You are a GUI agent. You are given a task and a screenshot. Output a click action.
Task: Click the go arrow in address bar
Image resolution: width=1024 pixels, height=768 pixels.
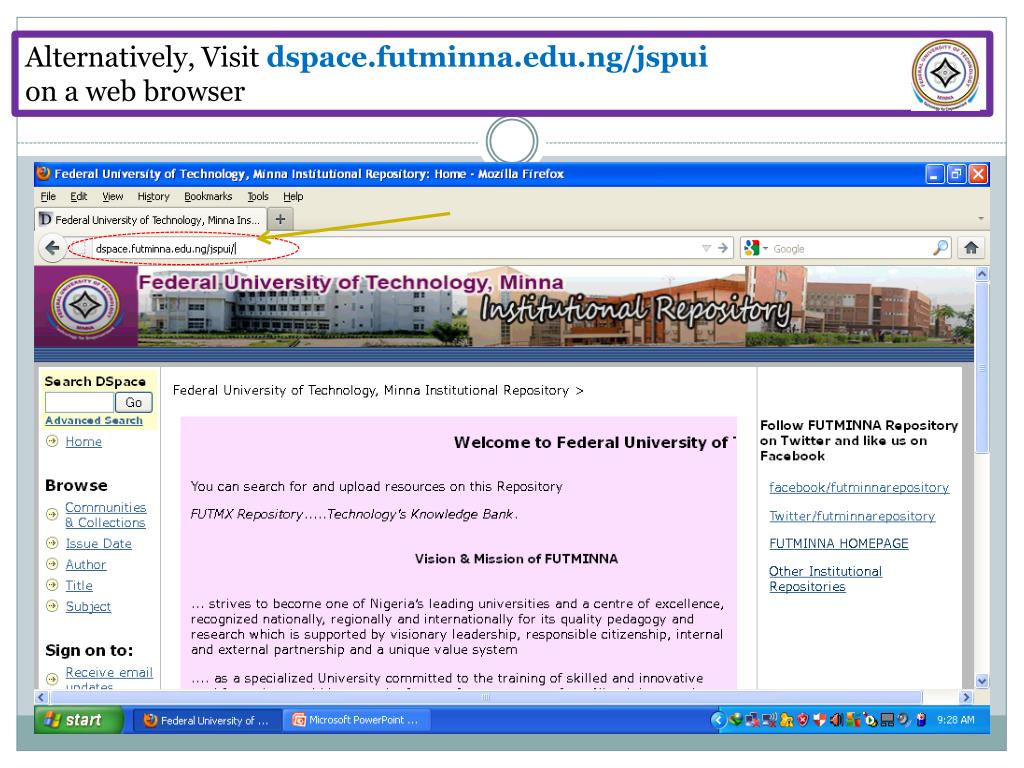[x=723, y=248]
